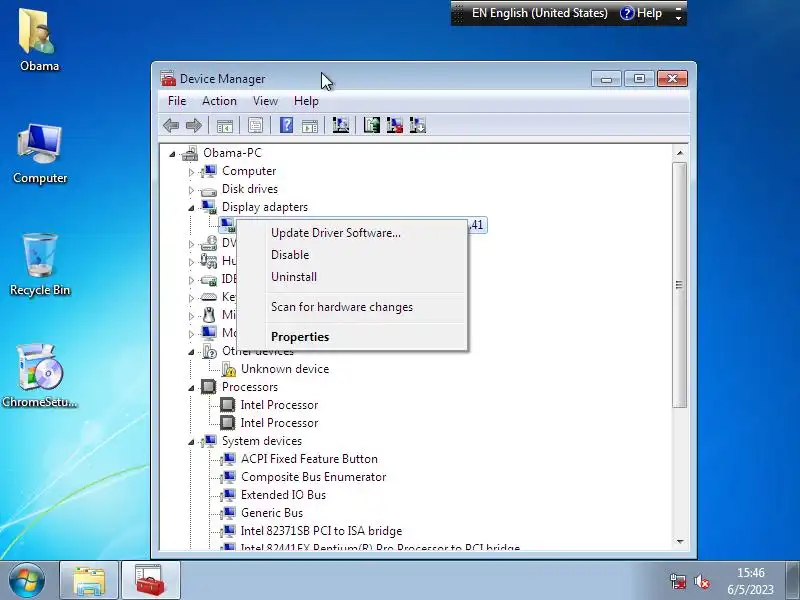
Task: Open the Action menu
Action: click(219, 101)
